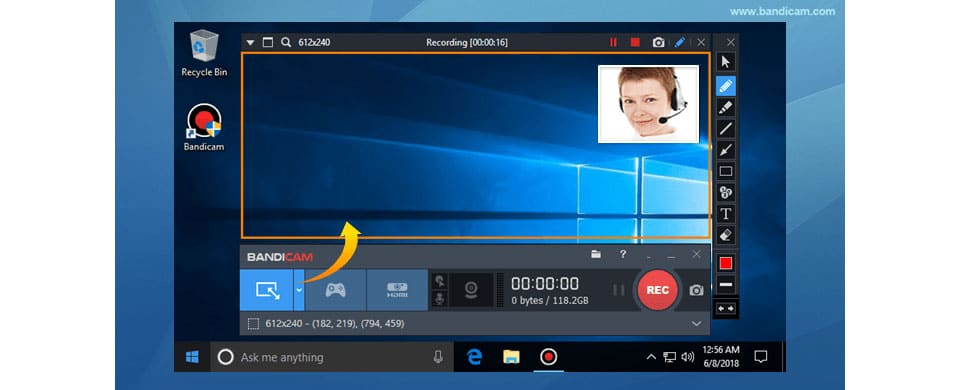This screenshot has height=390, width=954.
Task: Pause recording in the capture bar
Action: (613, 42)
